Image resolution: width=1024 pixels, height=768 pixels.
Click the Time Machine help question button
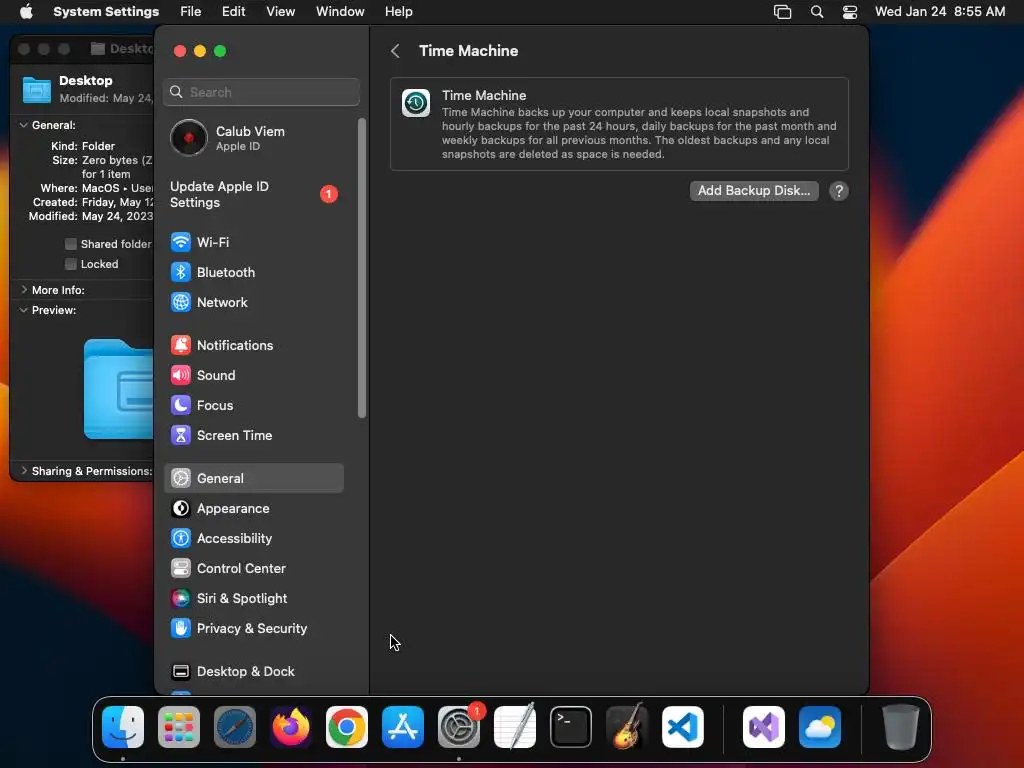839,191
